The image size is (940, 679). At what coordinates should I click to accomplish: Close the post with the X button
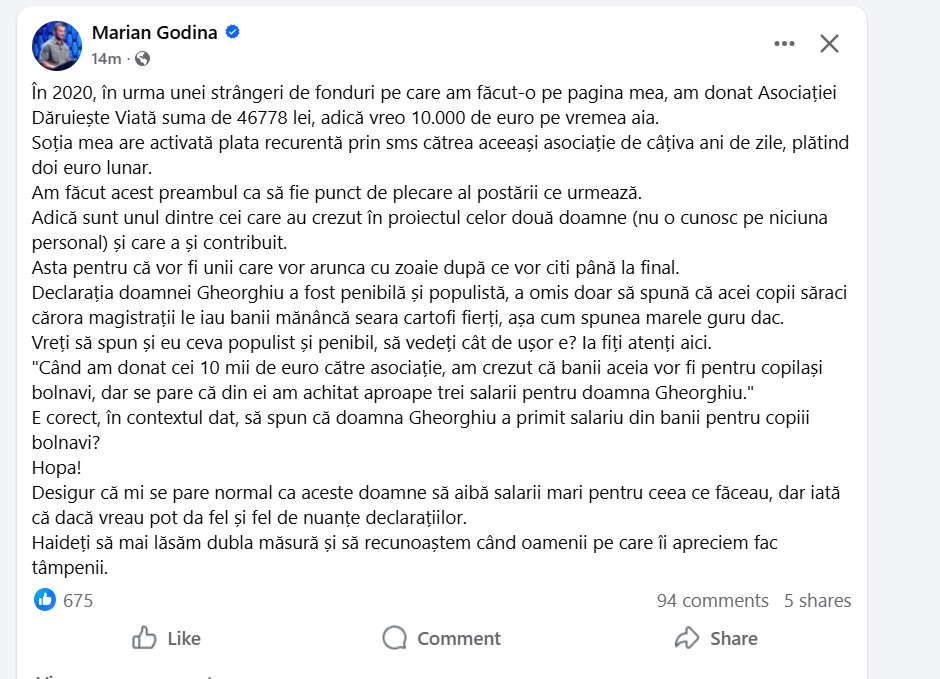click(x=829, y=44)
